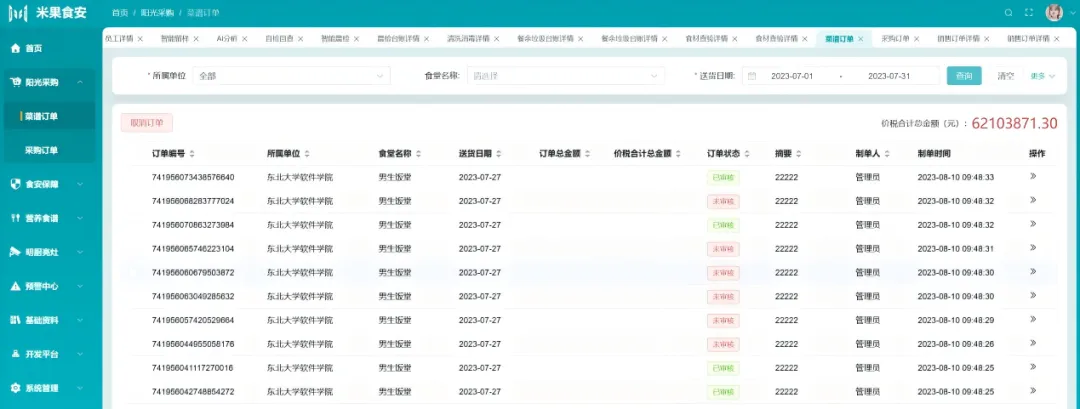
Task: Expand the 基础资料 sidebar menu chevron
Action: point(81,320)
